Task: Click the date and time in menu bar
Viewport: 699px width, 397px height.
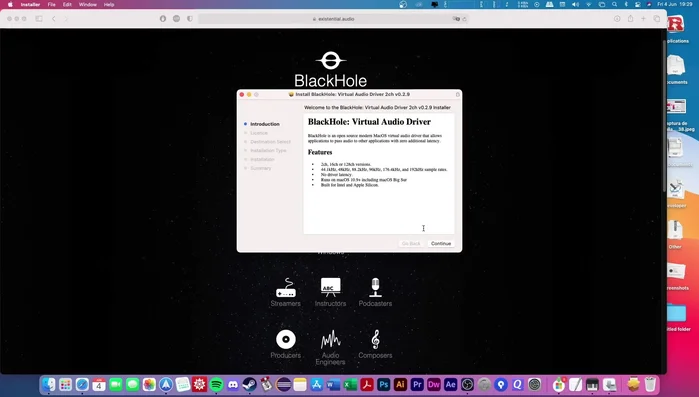Action: tap(674, 4)
